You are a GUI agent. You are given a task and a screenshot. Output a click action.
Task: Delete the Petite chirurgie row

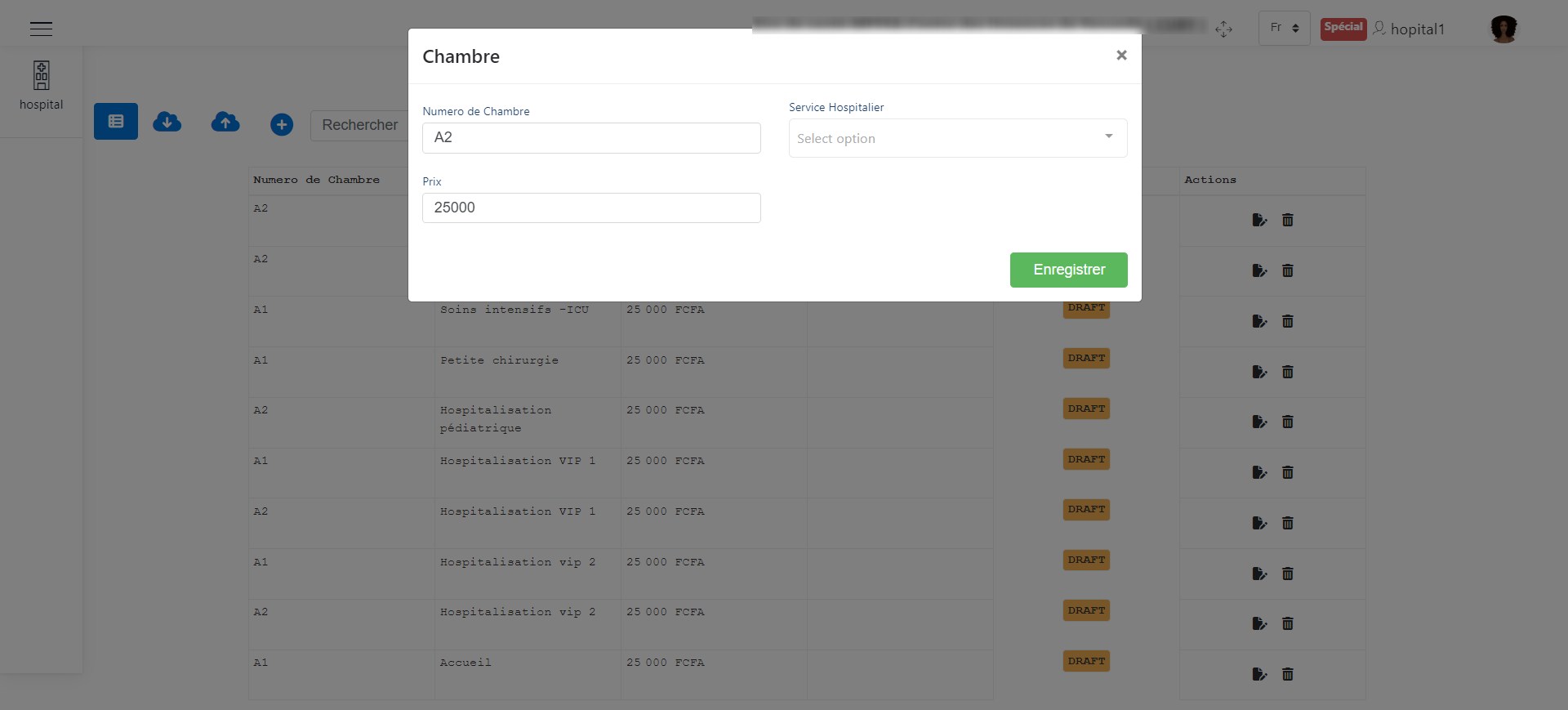pos(1288,372)
